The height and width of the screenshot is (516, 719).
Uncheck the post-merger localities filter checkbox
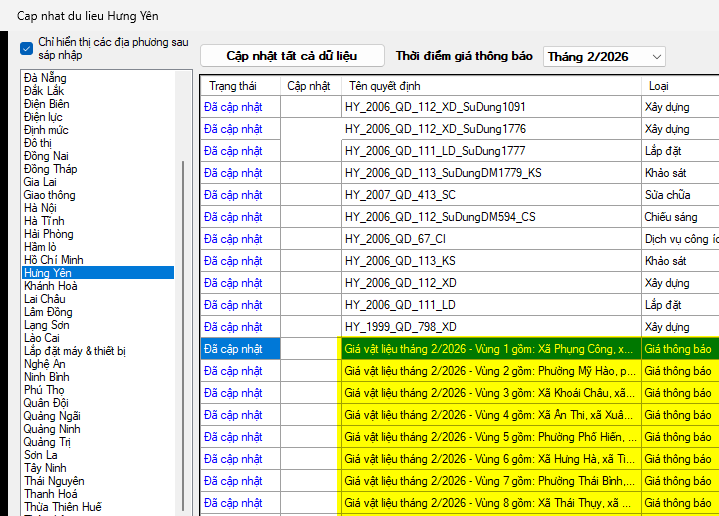[x=26, y=48]
